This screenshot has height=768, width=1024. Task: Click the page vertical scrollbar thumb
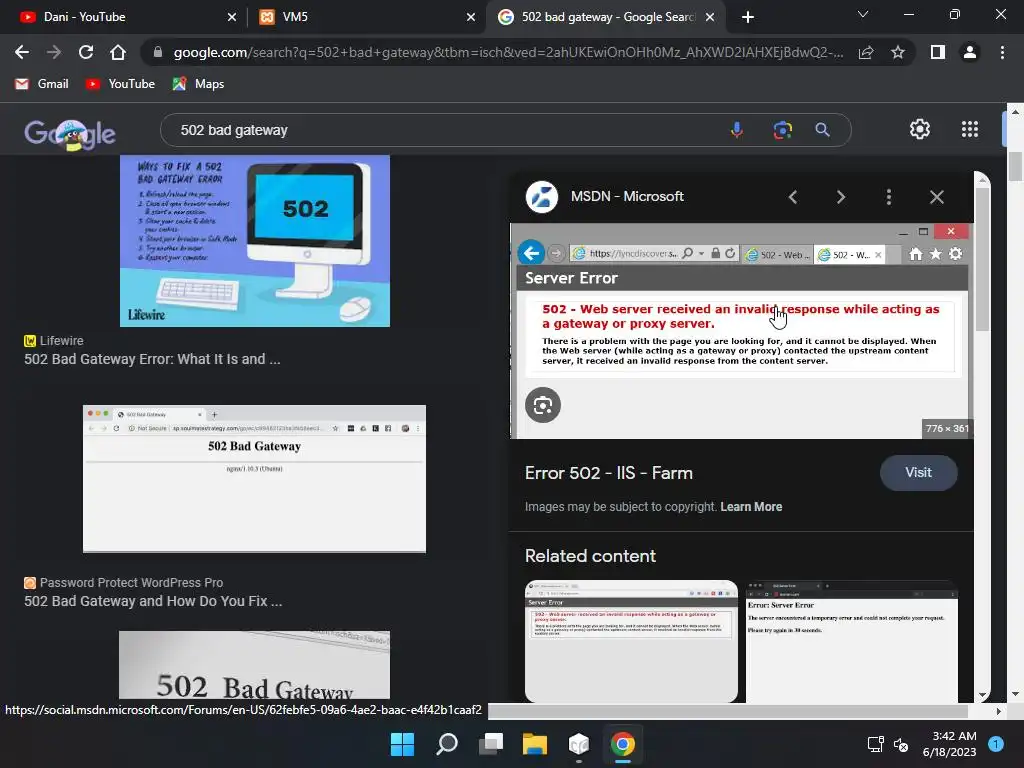coord(1014,166)
